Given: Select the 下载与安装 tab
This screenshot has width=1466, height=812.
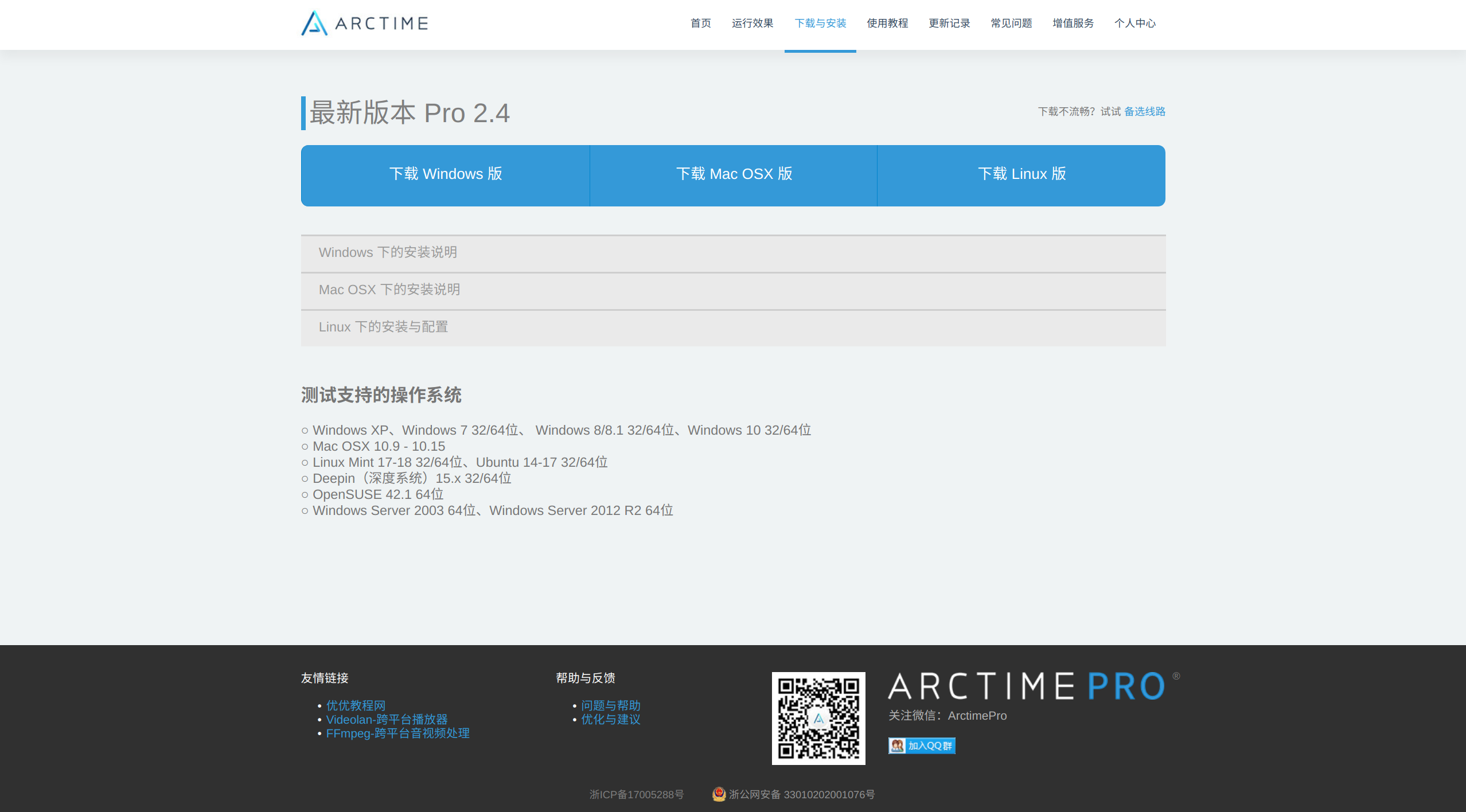Looking at the screenshot, I should [x=820, y=24].
